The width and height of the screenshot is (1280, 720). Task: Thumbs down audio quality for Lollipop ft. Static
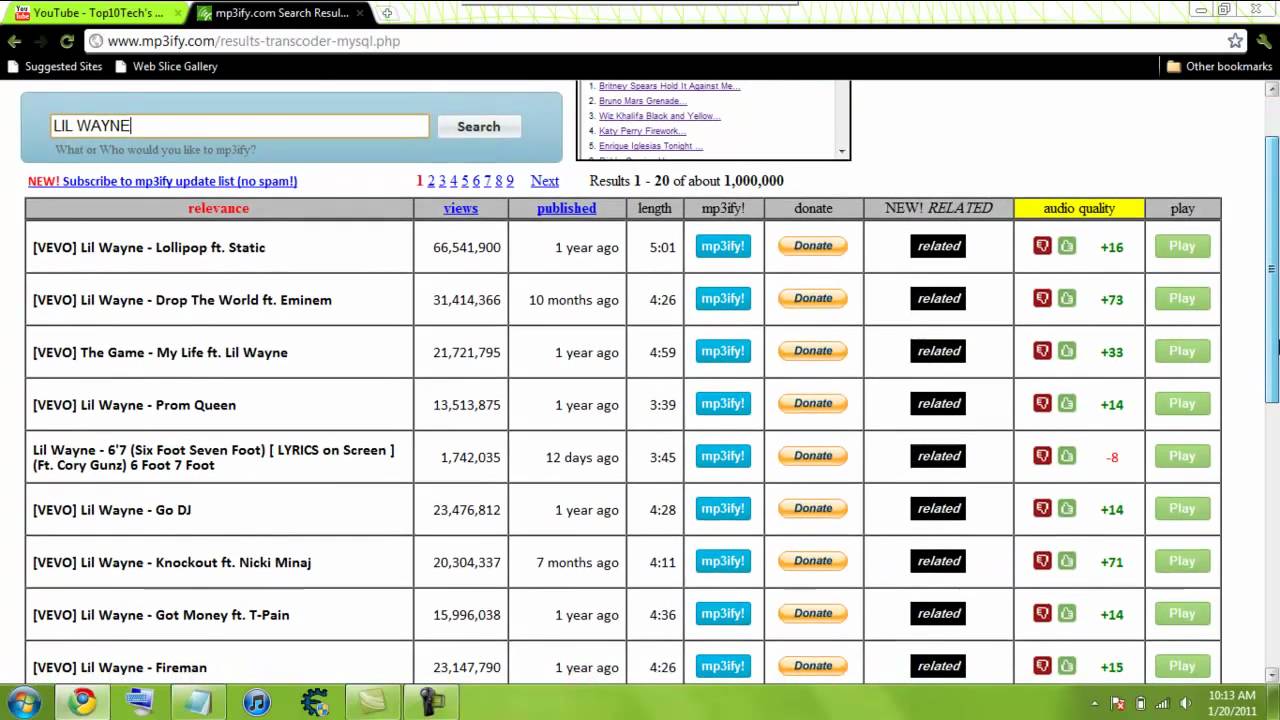pos(1042,246)
